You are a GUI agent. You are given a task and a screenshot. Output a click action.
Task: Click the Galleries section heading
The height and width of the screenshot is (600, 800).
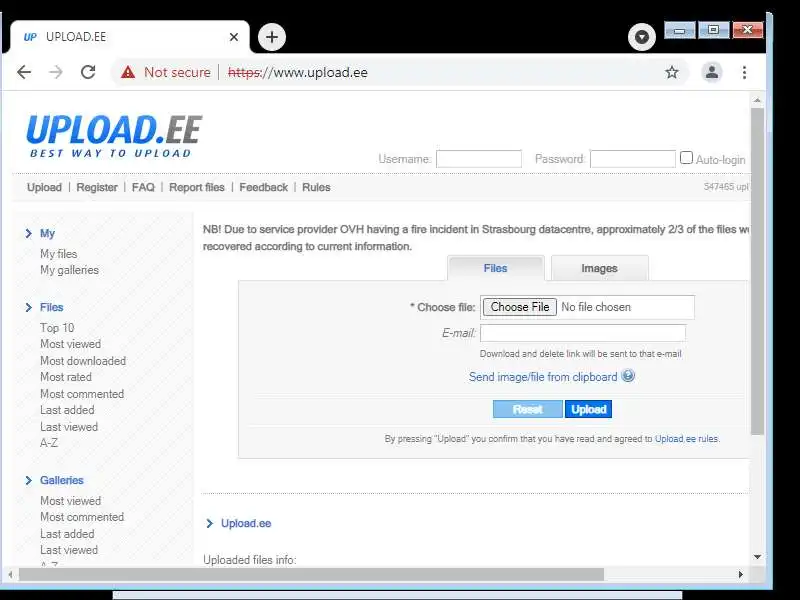62,481
